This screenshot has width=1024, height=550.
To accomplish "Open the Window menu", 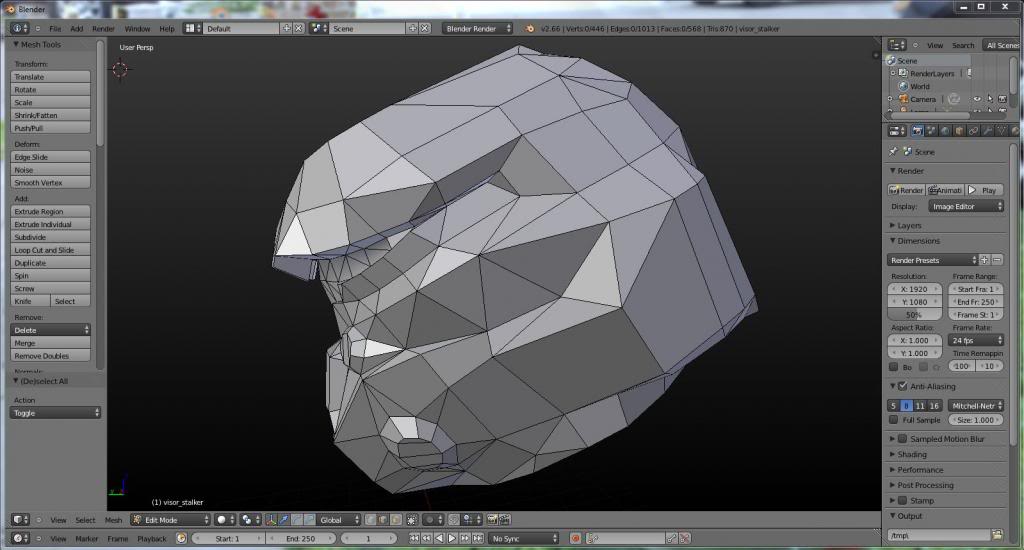I will (x=137, y=29).
